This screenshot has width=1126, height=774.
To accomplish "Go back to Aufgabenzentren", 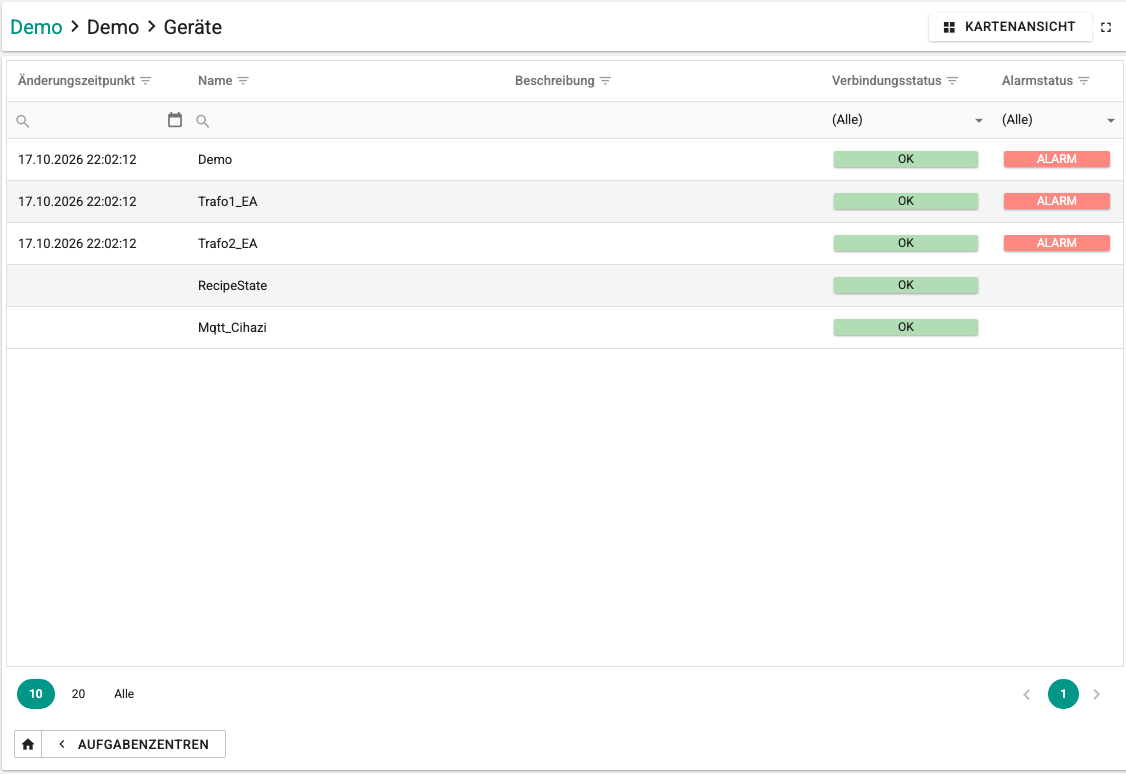I will coord(134,744).
